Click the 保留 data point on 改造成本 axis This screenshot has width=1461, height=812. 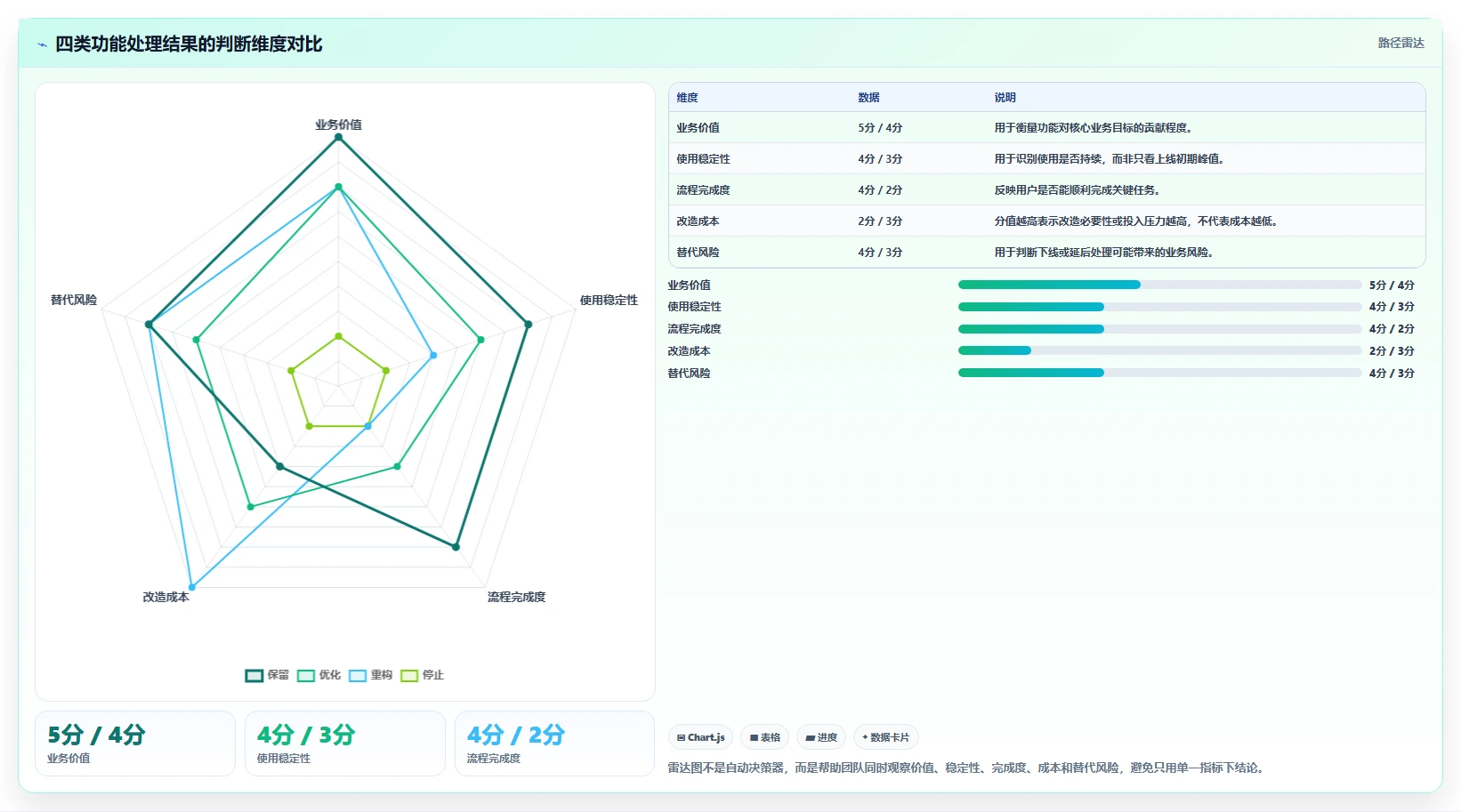(x=279, y=466)
